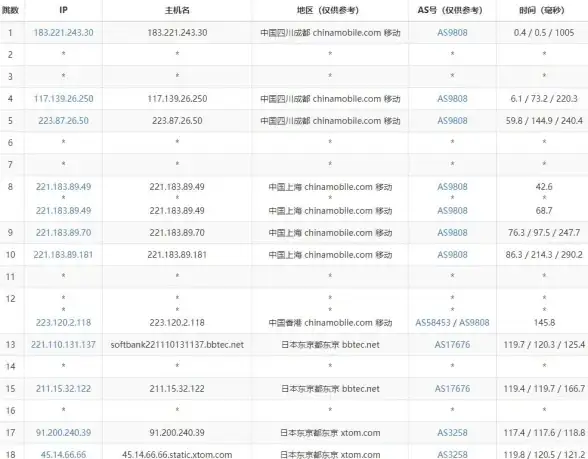
Task: Open AS17676 link in hop 15 row
Action: coord(452,388)
